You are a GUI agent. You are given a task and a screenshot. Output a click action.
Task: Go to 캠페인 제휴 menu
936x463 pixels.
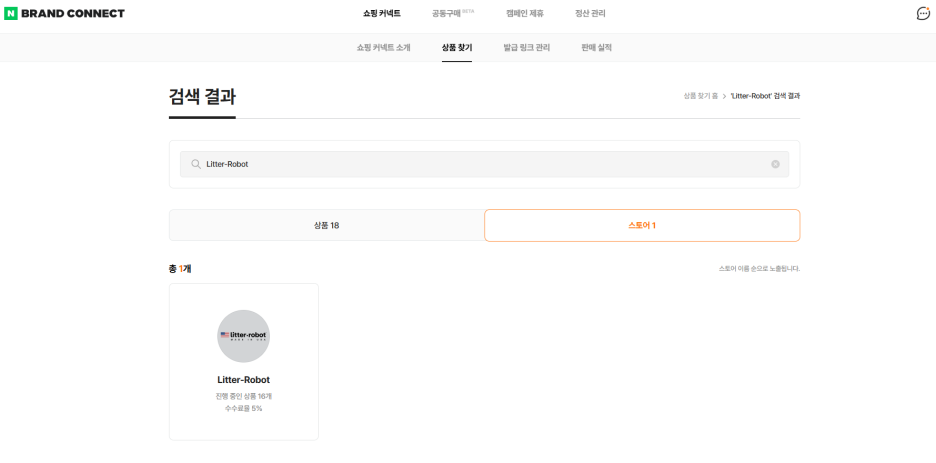point(525,13)
